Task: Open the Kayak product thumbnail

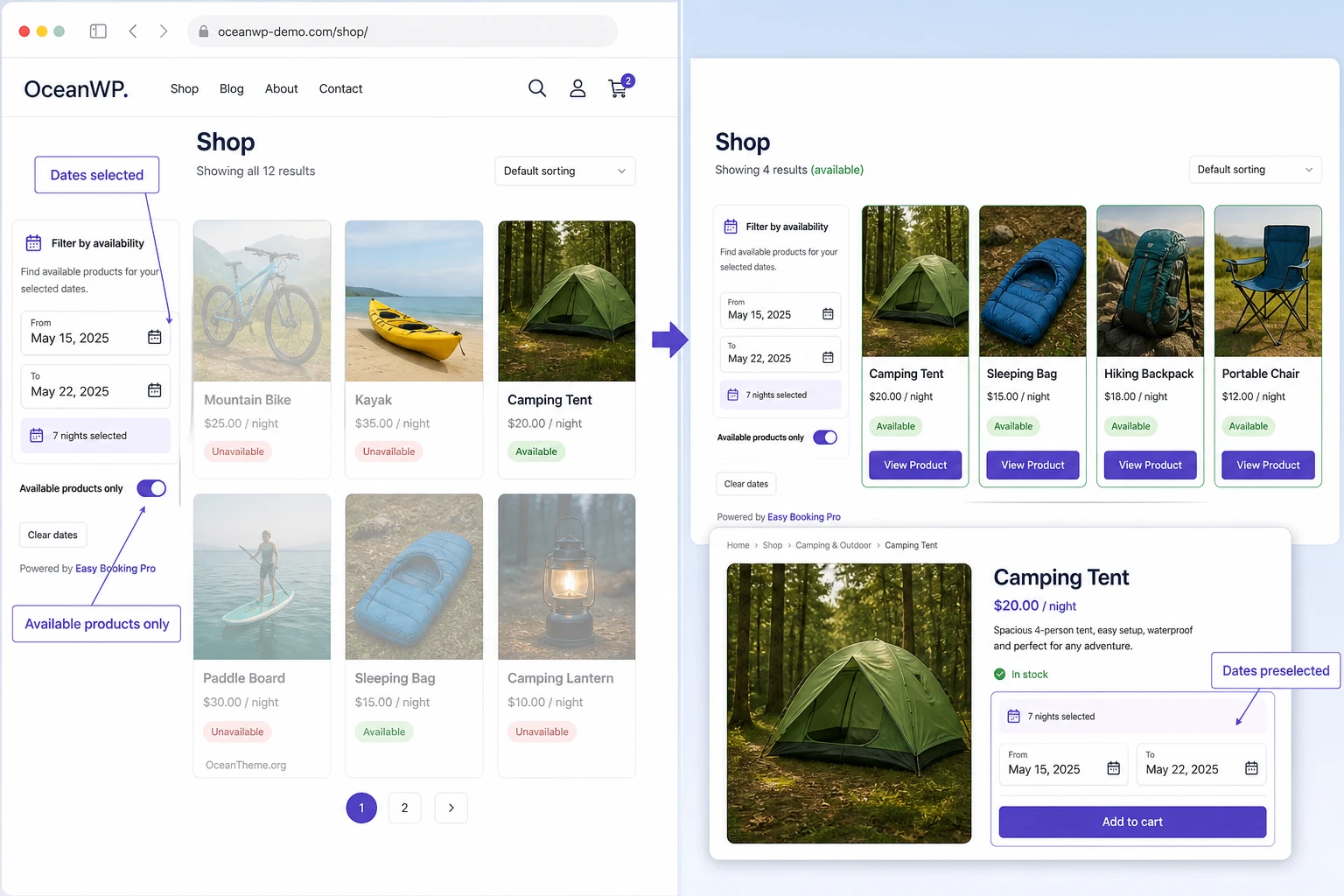Action: pyautogui.click(x=414, y=301)
